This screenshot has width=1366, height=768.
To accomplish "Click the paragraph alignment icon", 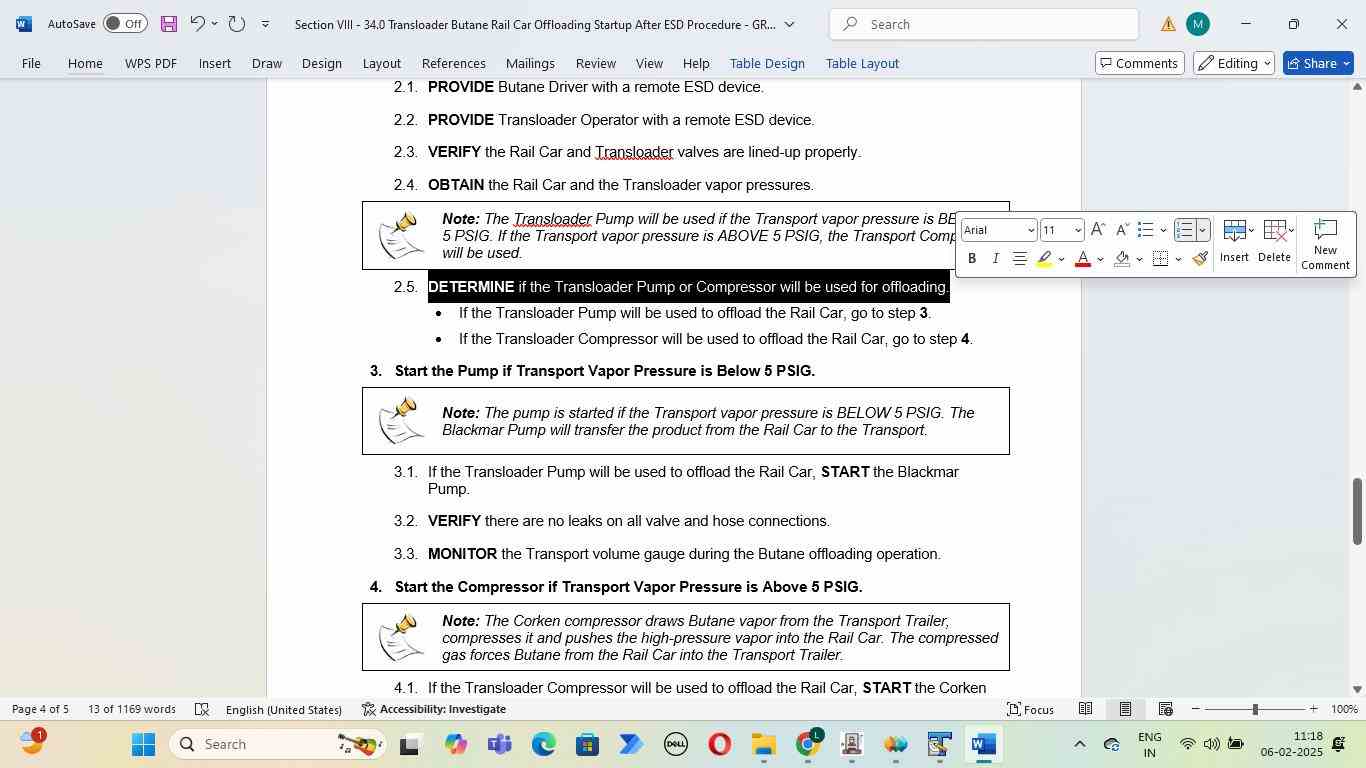I will point(1019,259).
